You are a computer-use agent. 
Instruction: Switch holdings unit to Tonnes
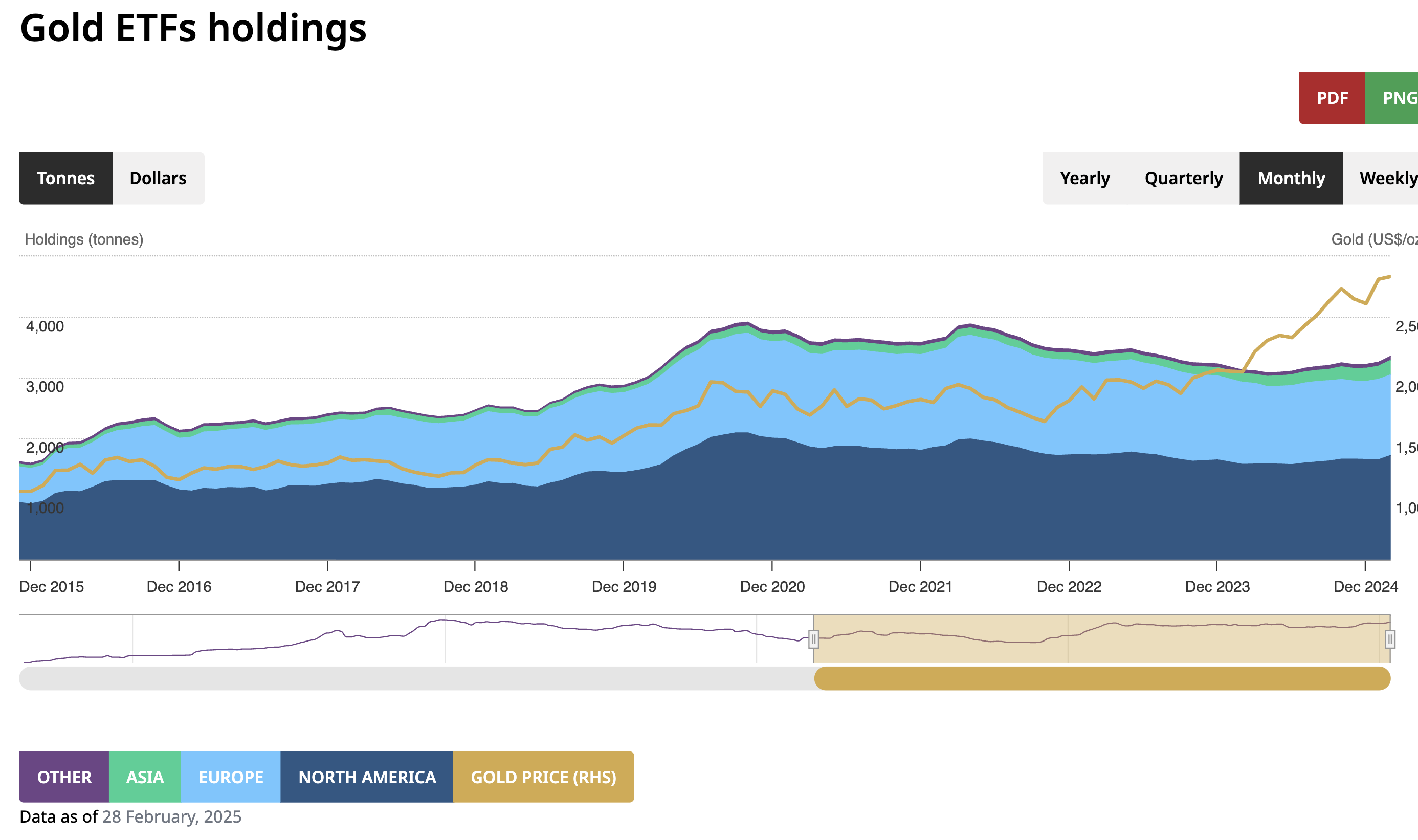(x=65, y=179)
